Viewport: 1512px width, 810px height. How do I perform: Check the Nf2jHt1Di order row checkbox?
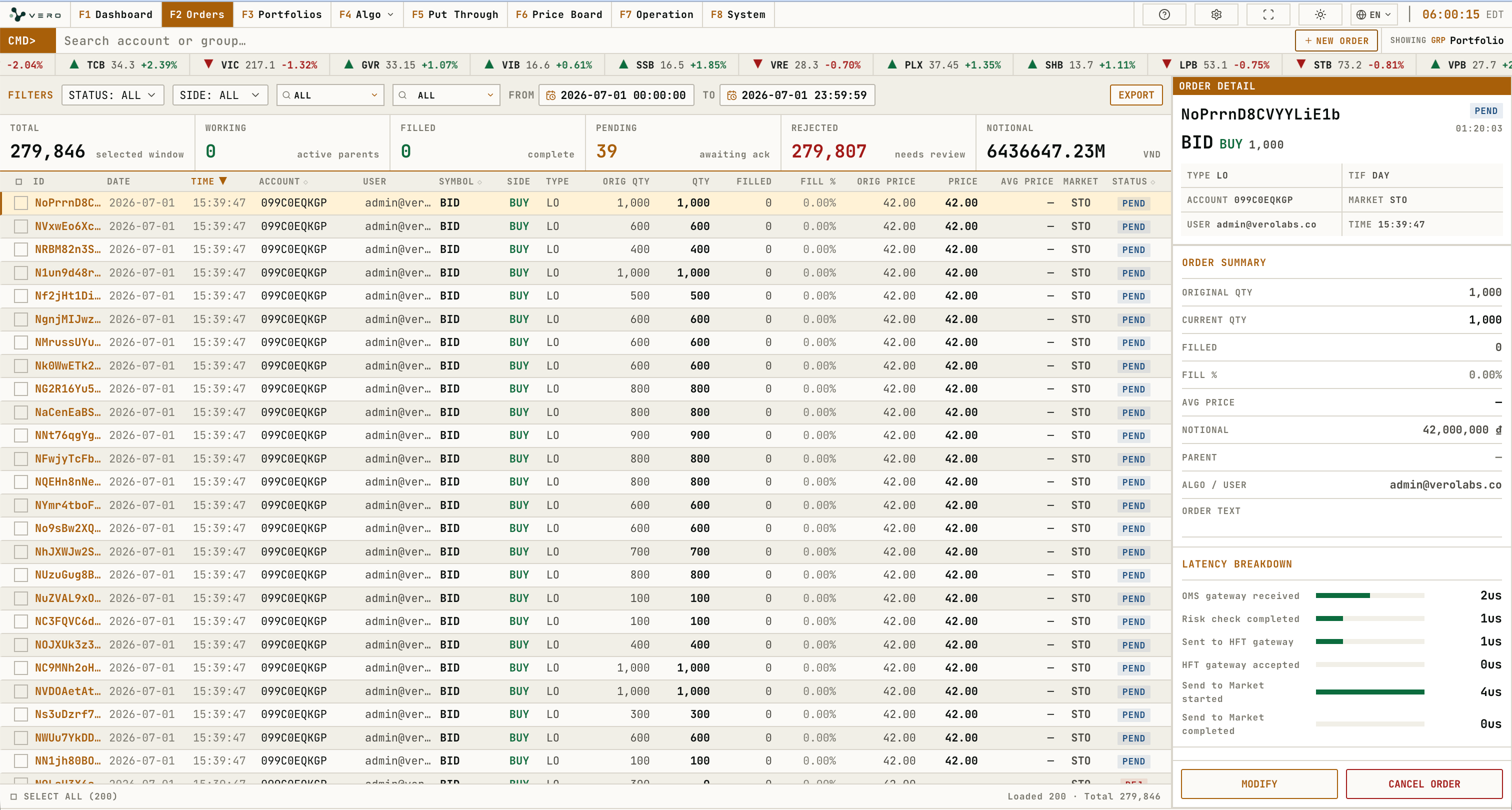pyautogui.click(x=21, y=296)
